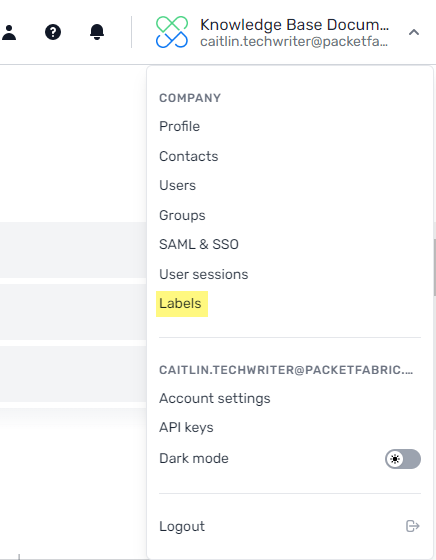Open the notifications bell icon
Viewport: 436px width, 560px height.
(97, 32)
